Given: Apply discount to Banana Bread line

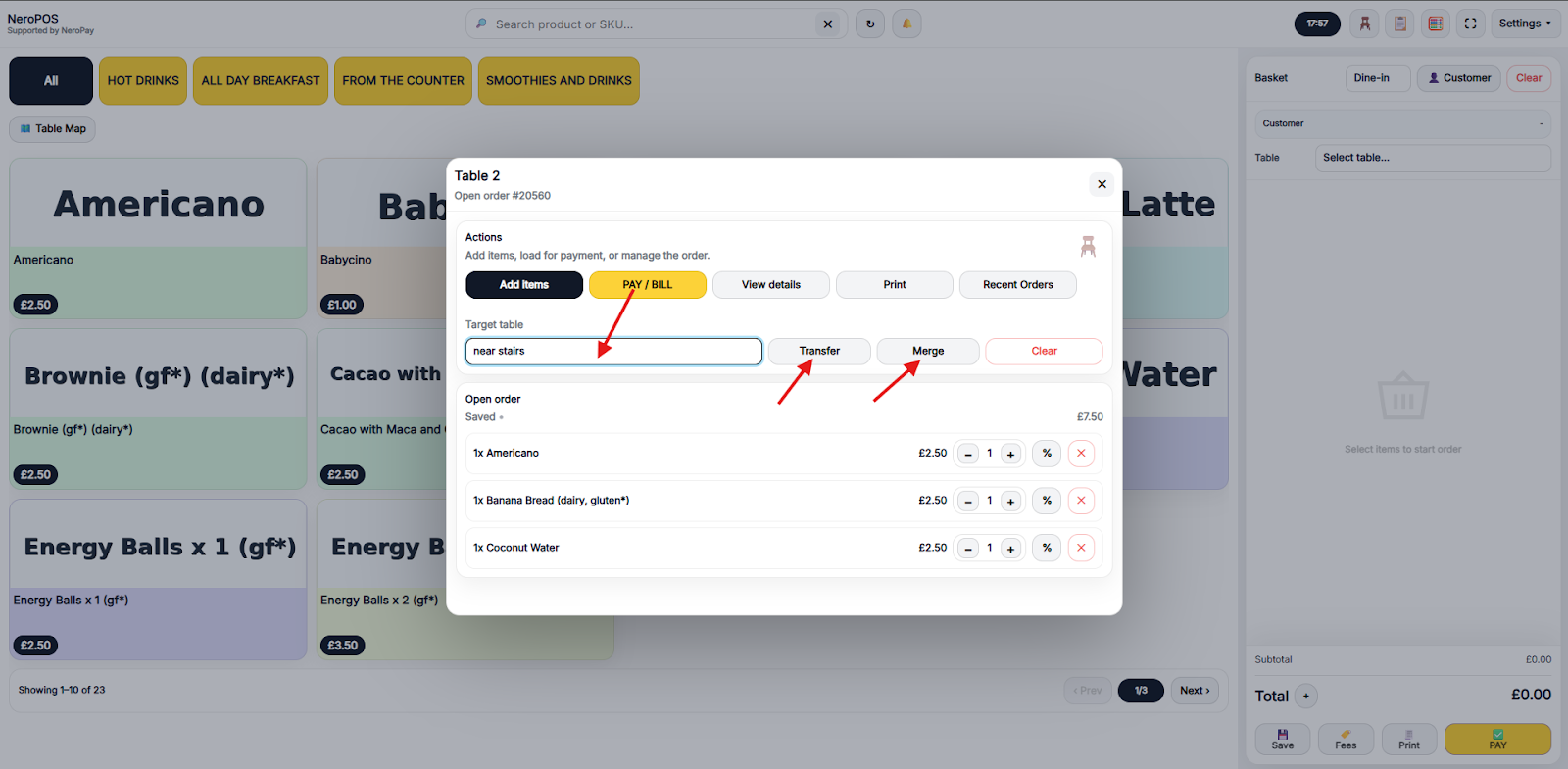Looking at the screenshot, I should point(1047,501).
